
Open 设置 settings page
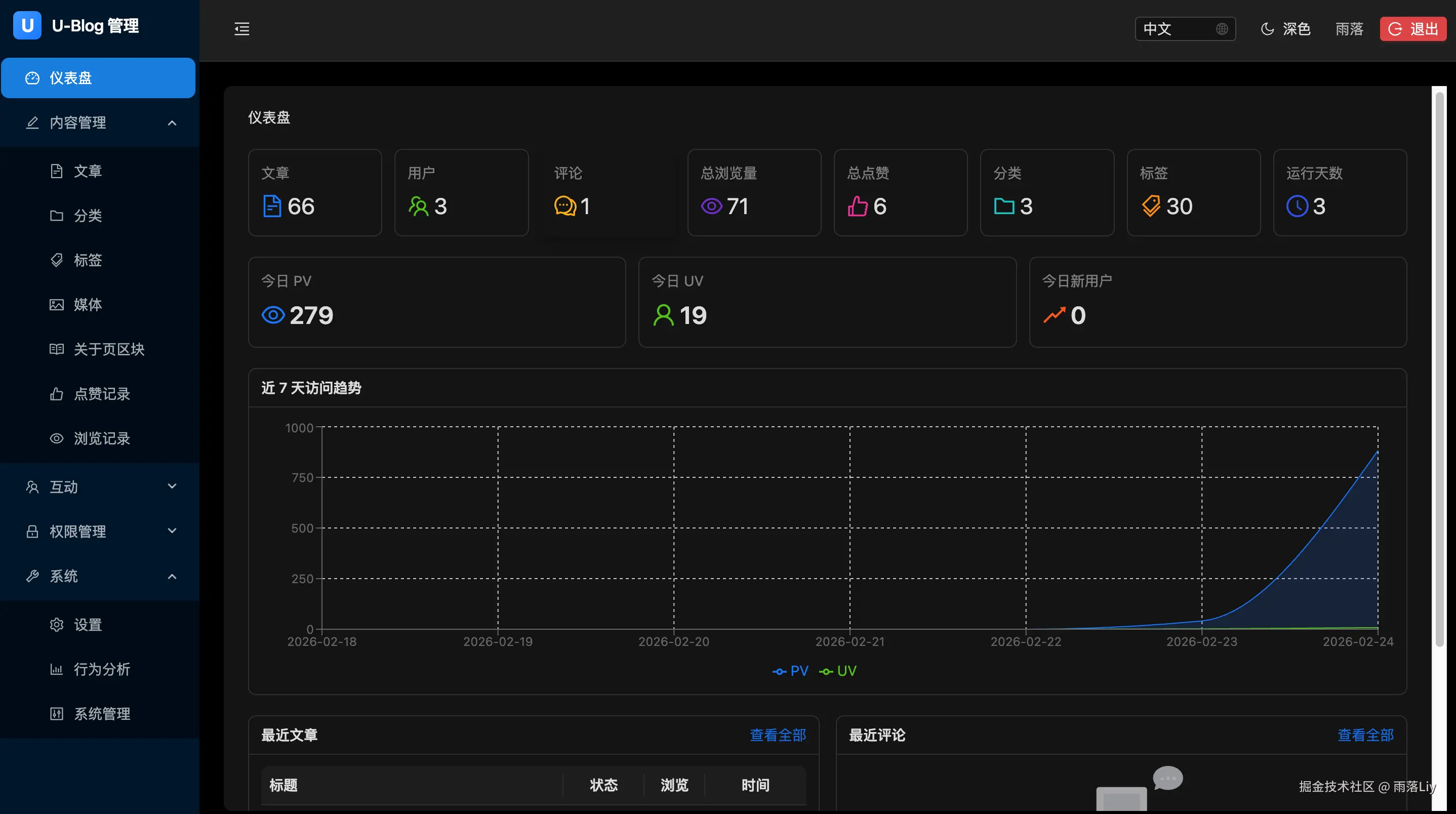coord(88,625)
